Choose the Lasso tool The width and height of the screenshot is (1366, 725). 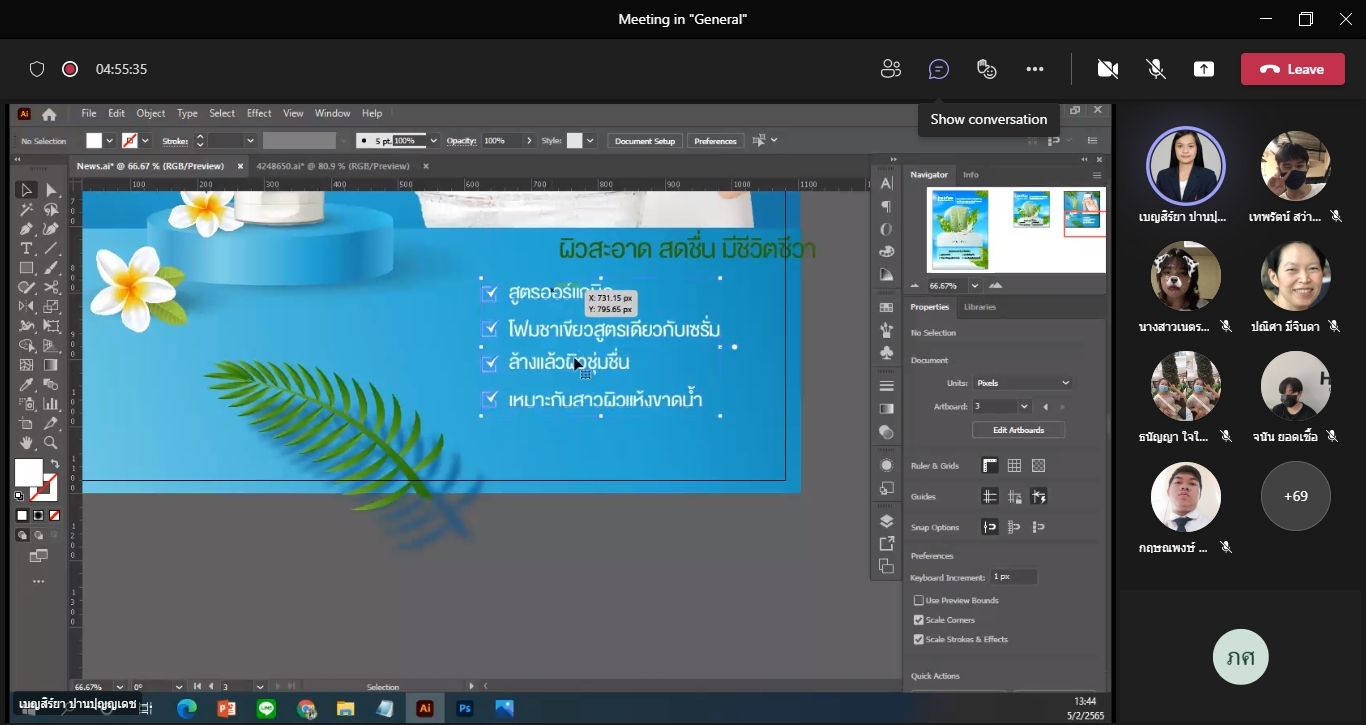point(51,210)
